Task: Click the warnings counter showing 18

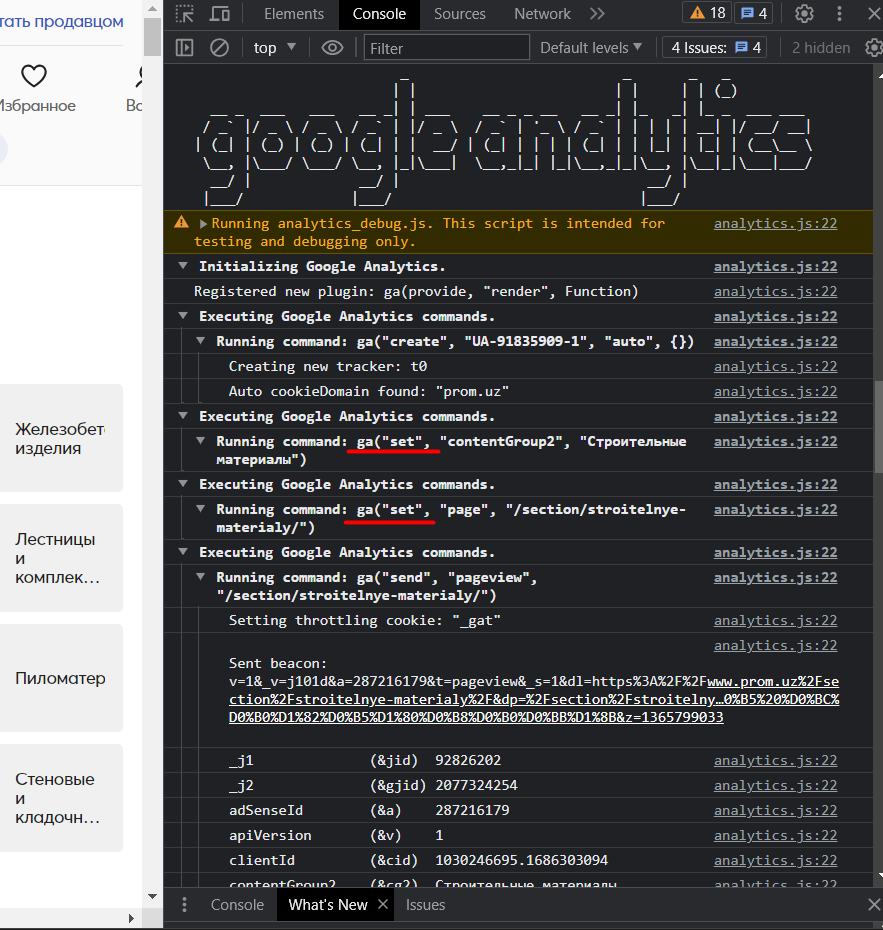Action: [x=707, y=13]
